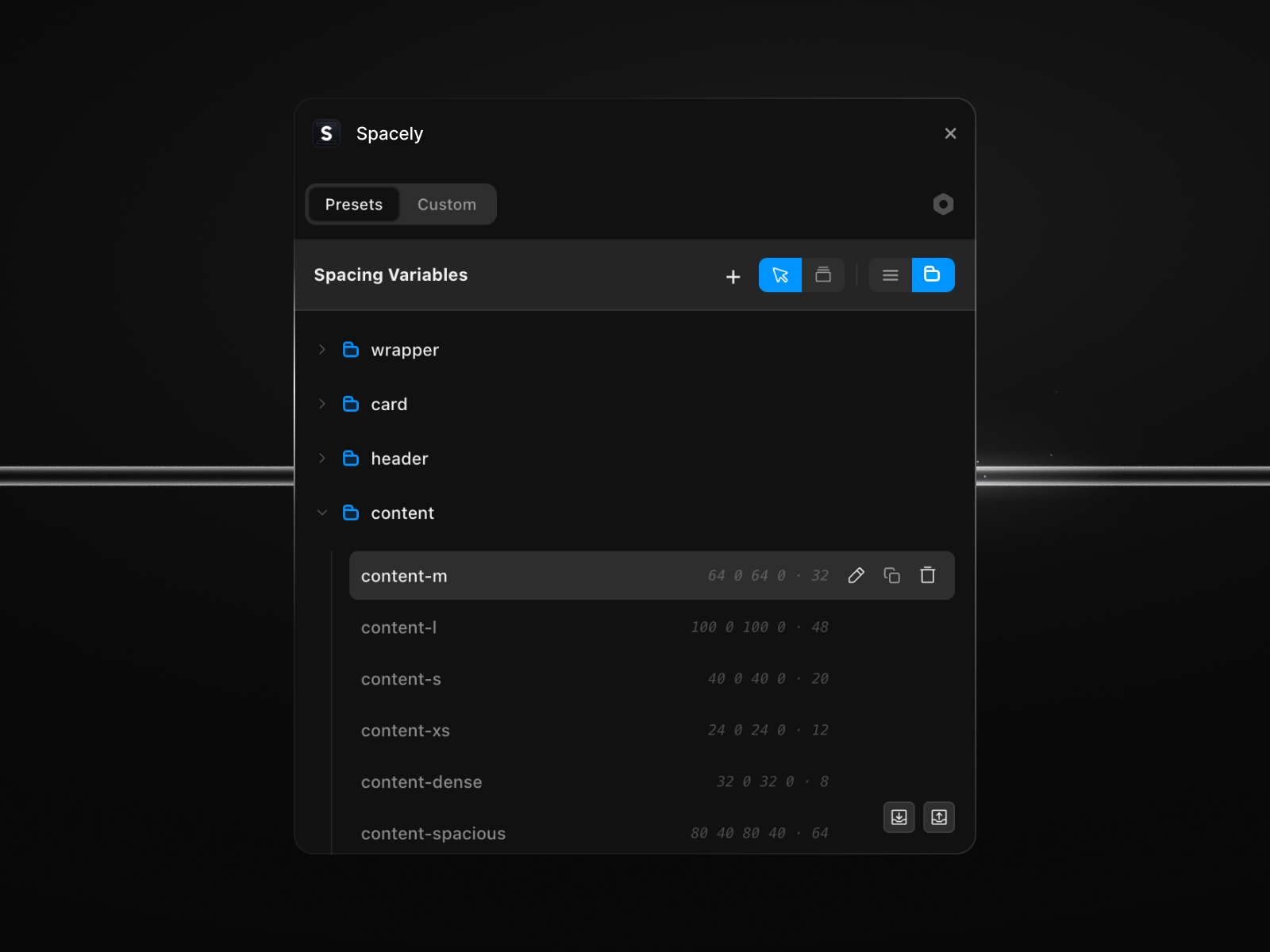Viewport: 1270px width, 952px height.
Task: Enable the cursor selection mode
Action: 779,275
